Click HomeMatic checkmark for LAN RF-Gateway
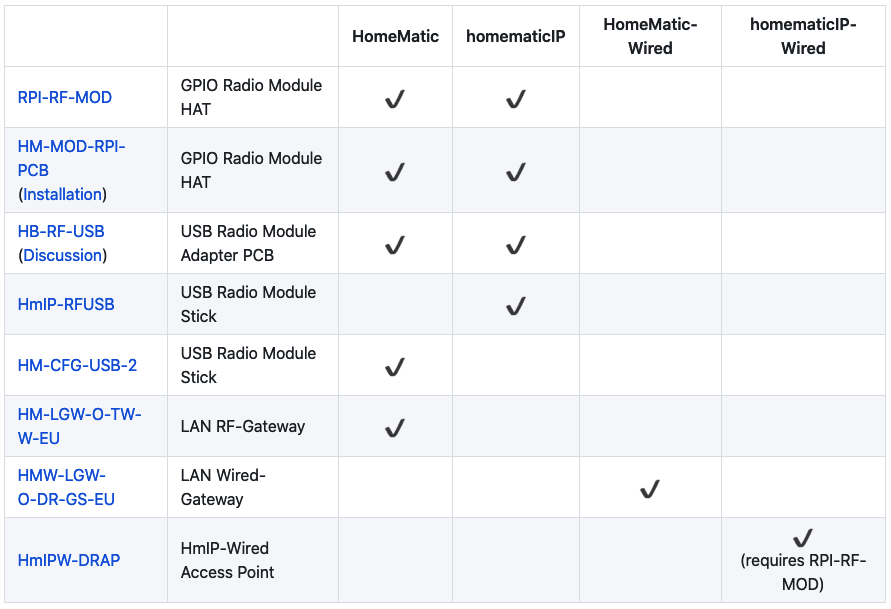Viewport: 891px width, 609px height. (x=395, y=428)
